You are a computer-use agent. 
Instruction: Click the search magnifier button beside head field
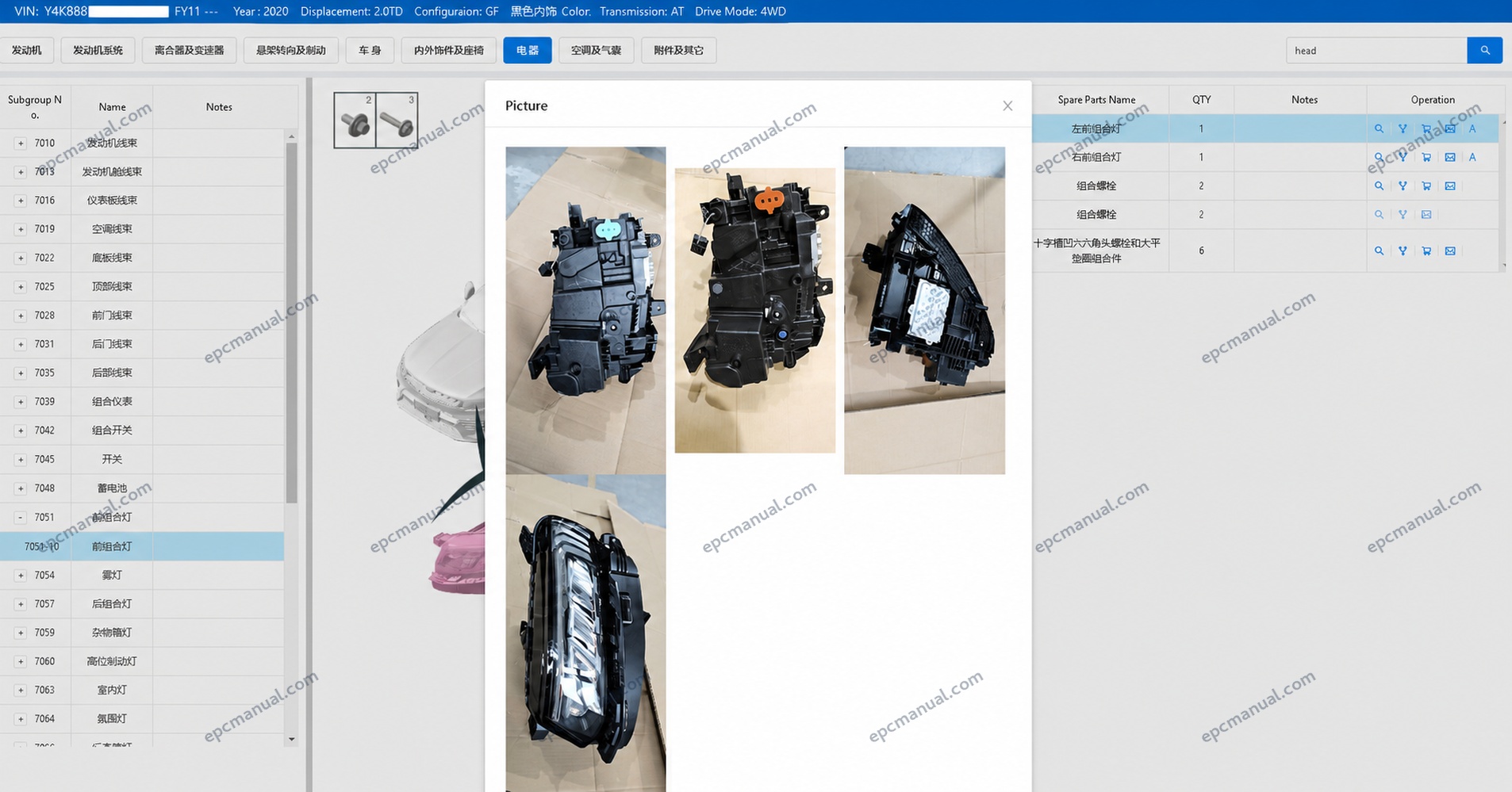pyautogui.click(x=1485, y=50)
